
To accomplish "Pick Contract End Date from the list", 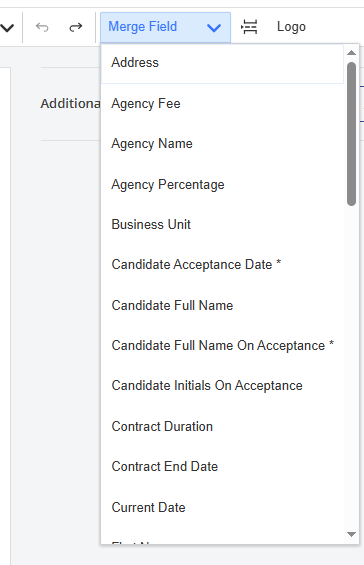I will 222,467.
